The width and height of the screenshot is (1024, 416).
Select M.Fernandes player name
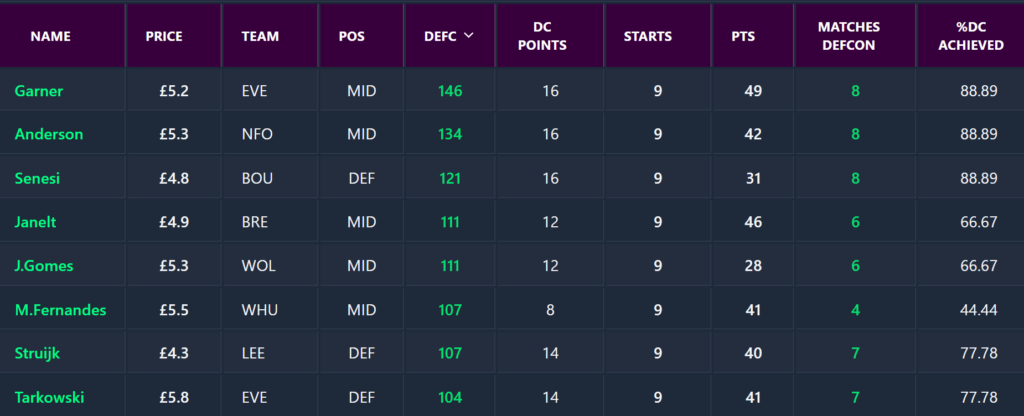pos(60,310)
